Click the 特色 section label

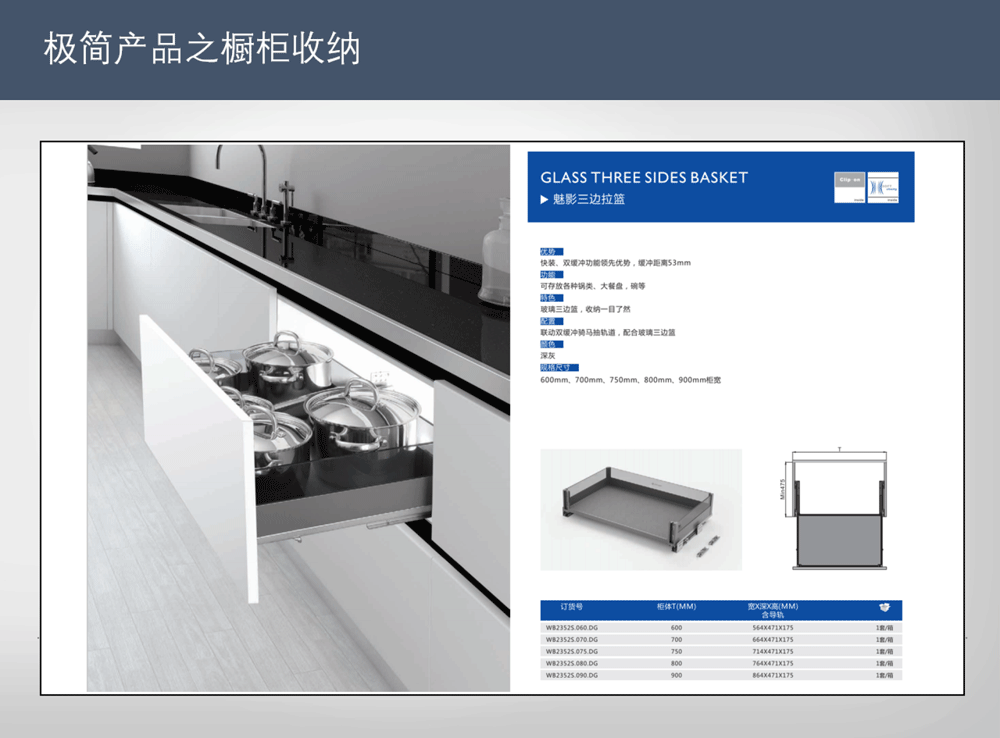click(551, 298)
